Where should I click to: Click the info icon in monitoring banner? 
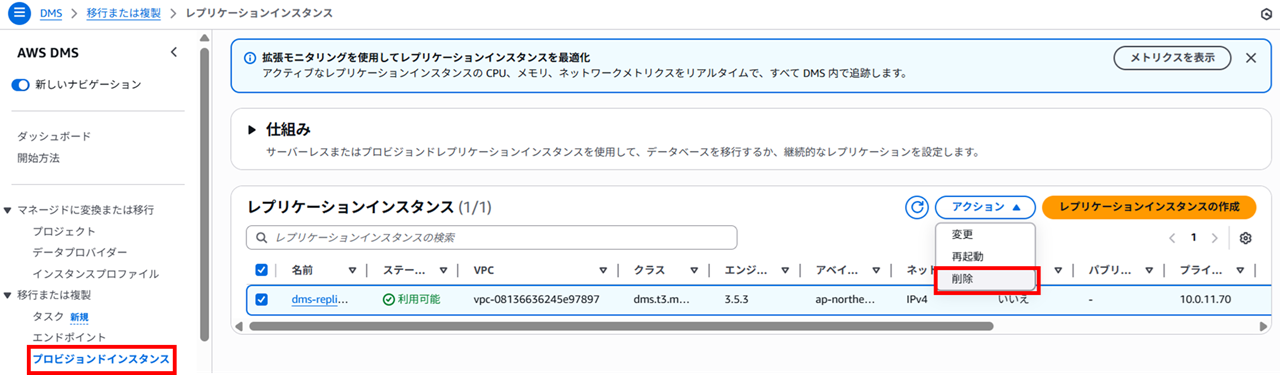(x=249, y=58)
